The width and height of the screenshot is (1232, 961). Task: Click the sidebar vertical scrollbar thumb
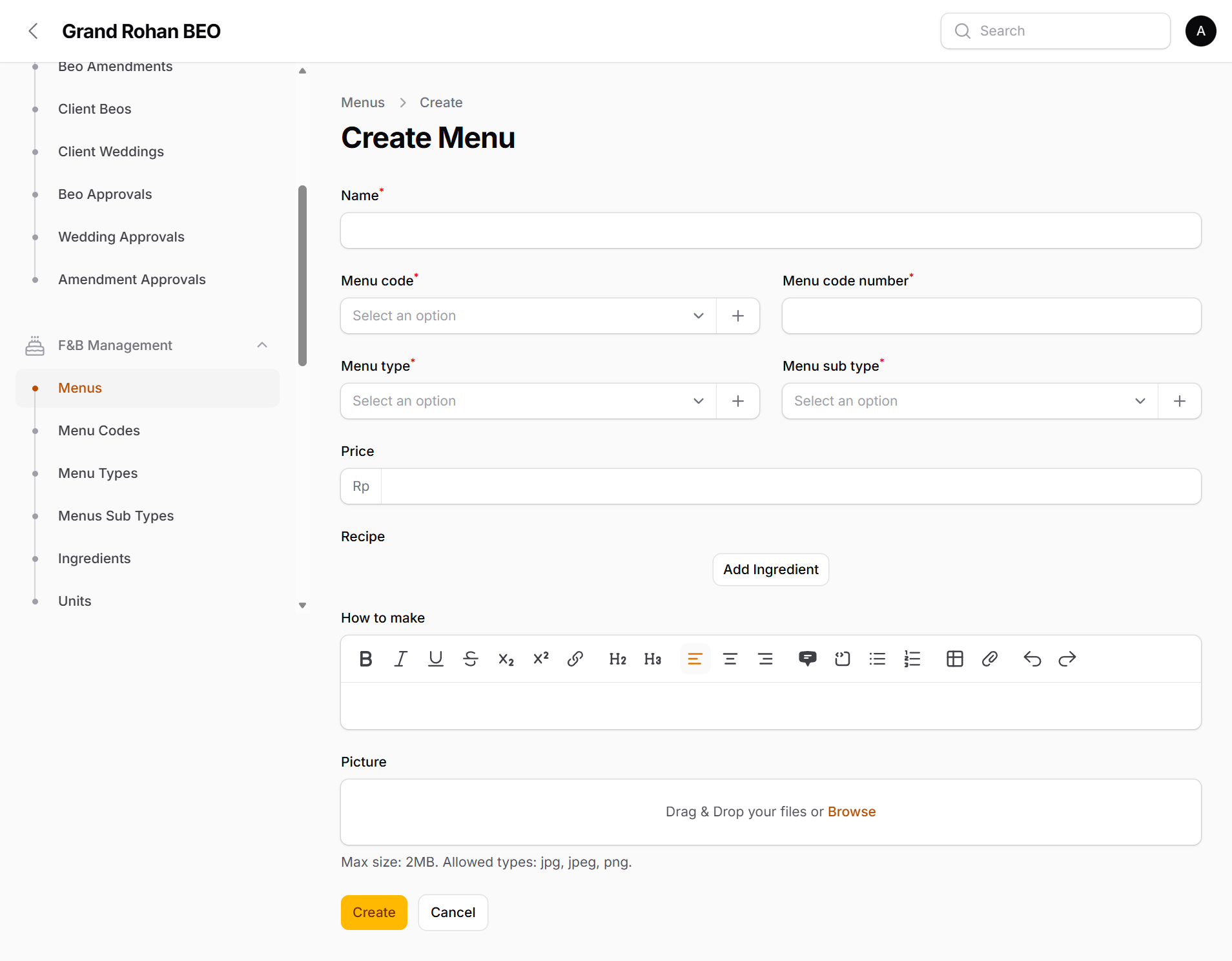click(x=302, y=276)
